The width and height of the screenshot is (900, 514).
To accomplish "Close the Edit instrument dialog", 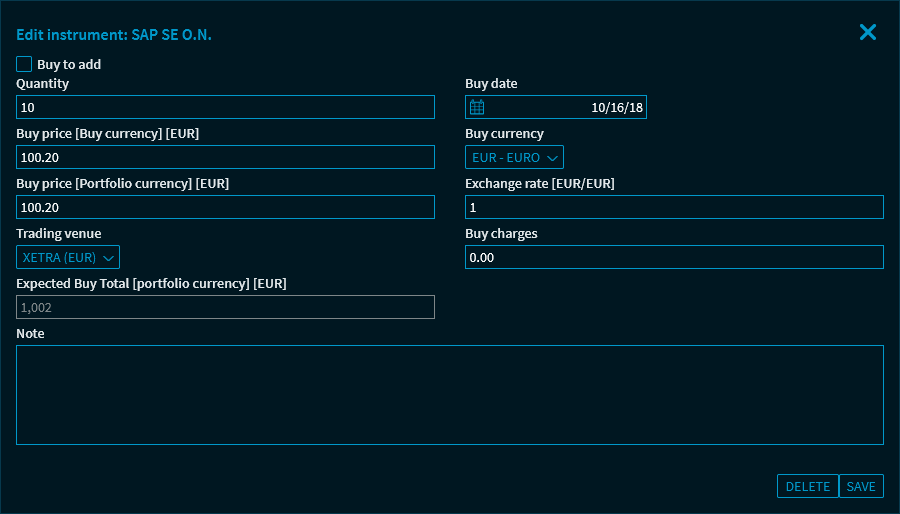I will click(867, 32).
